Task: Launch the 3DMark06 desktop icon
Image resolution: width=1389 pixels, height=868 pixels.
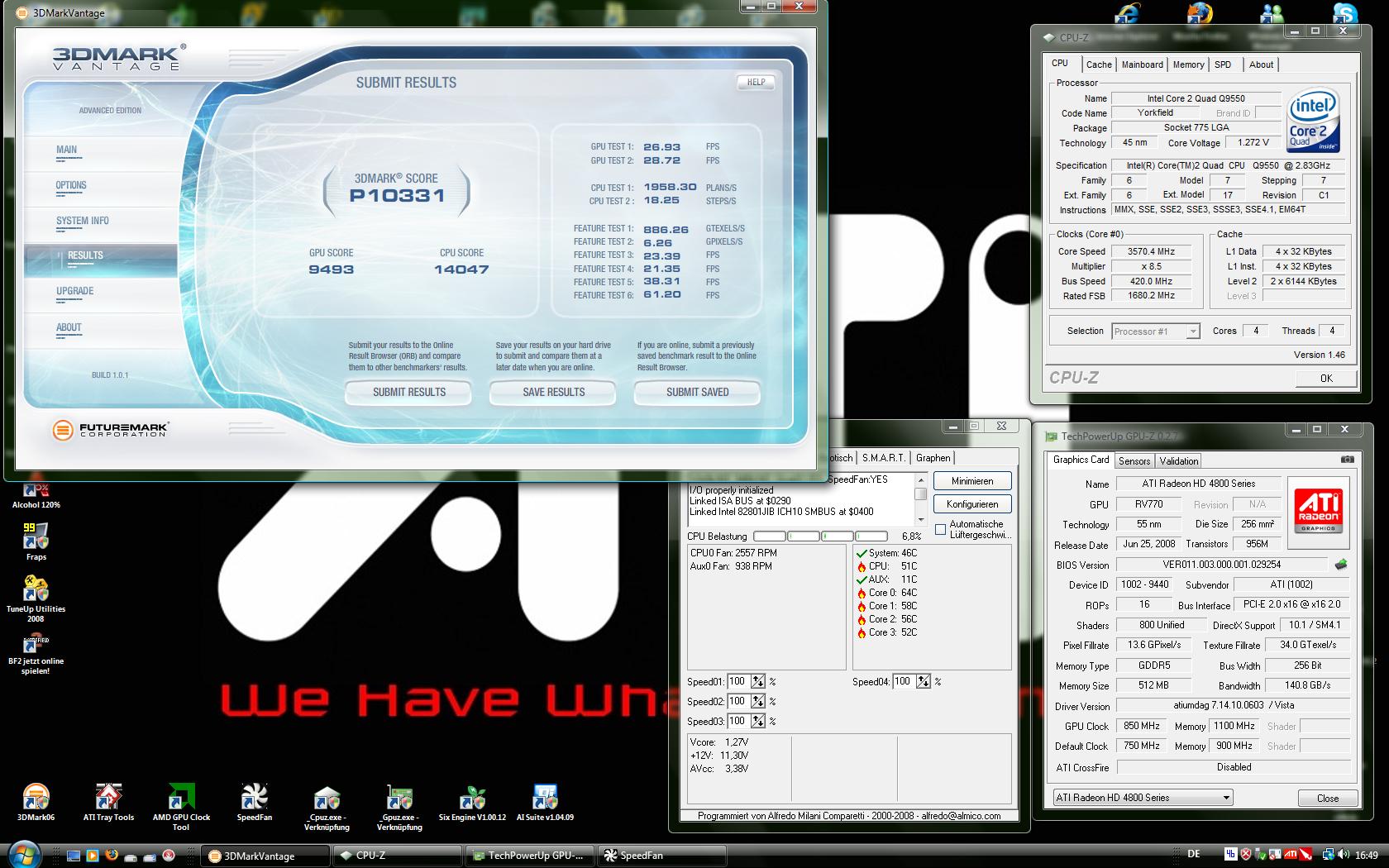Action: pyautogui.click(x=36, y=803)
